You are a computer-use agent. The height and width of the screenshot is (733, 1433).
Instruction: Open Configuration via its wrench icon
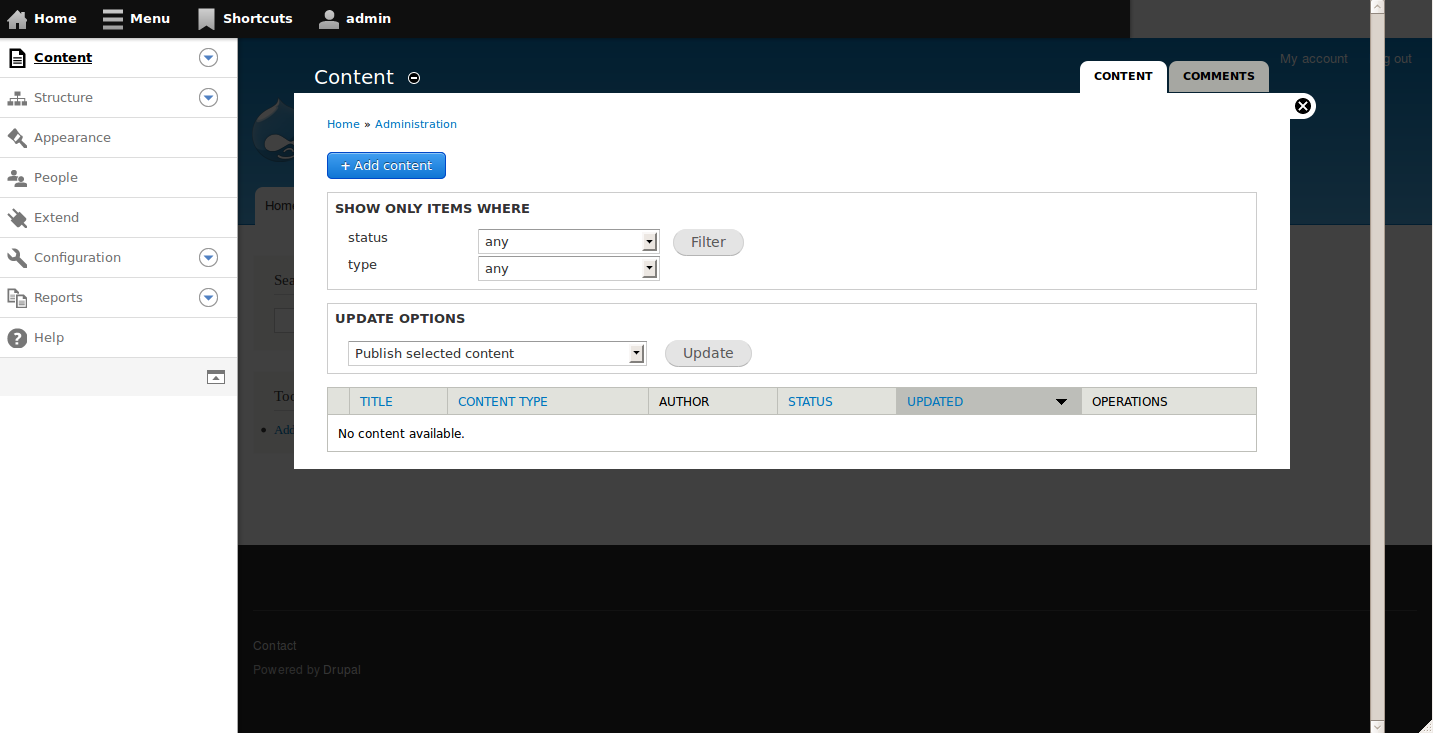pos(16,257)
